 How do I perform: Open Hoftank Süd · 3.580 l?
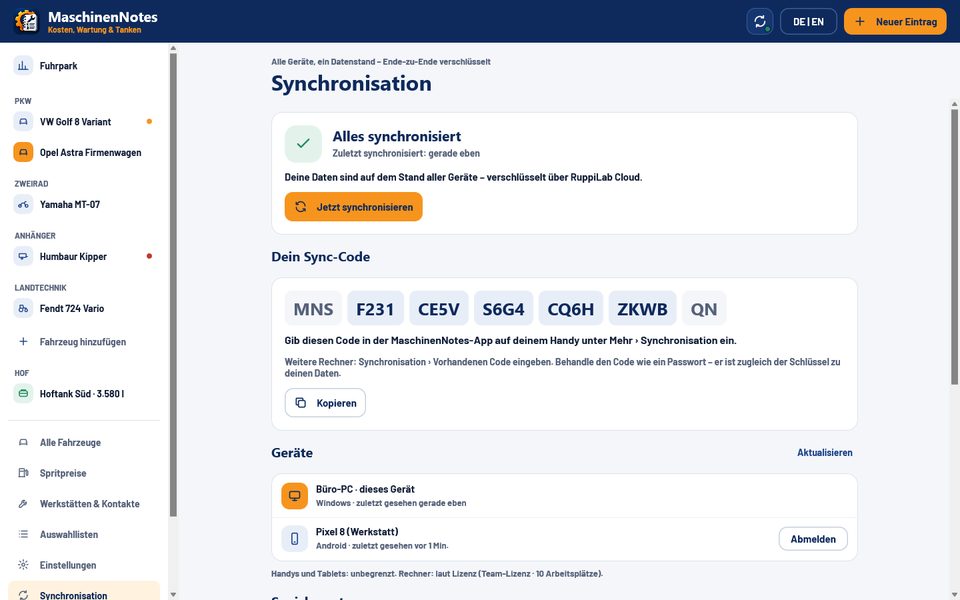coord(84,394)
